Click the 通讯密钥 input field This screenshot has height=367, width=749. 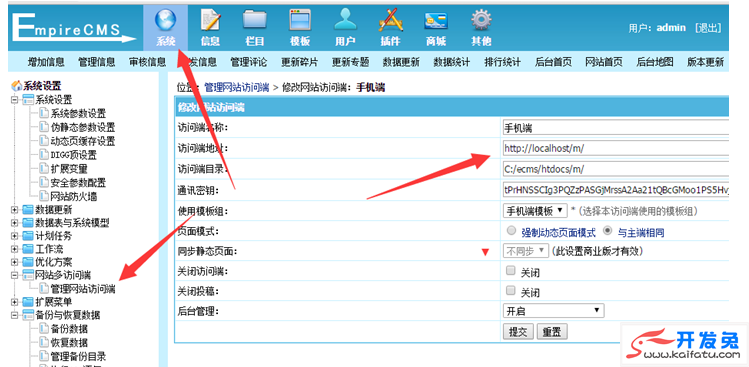[x=616, y=190]
